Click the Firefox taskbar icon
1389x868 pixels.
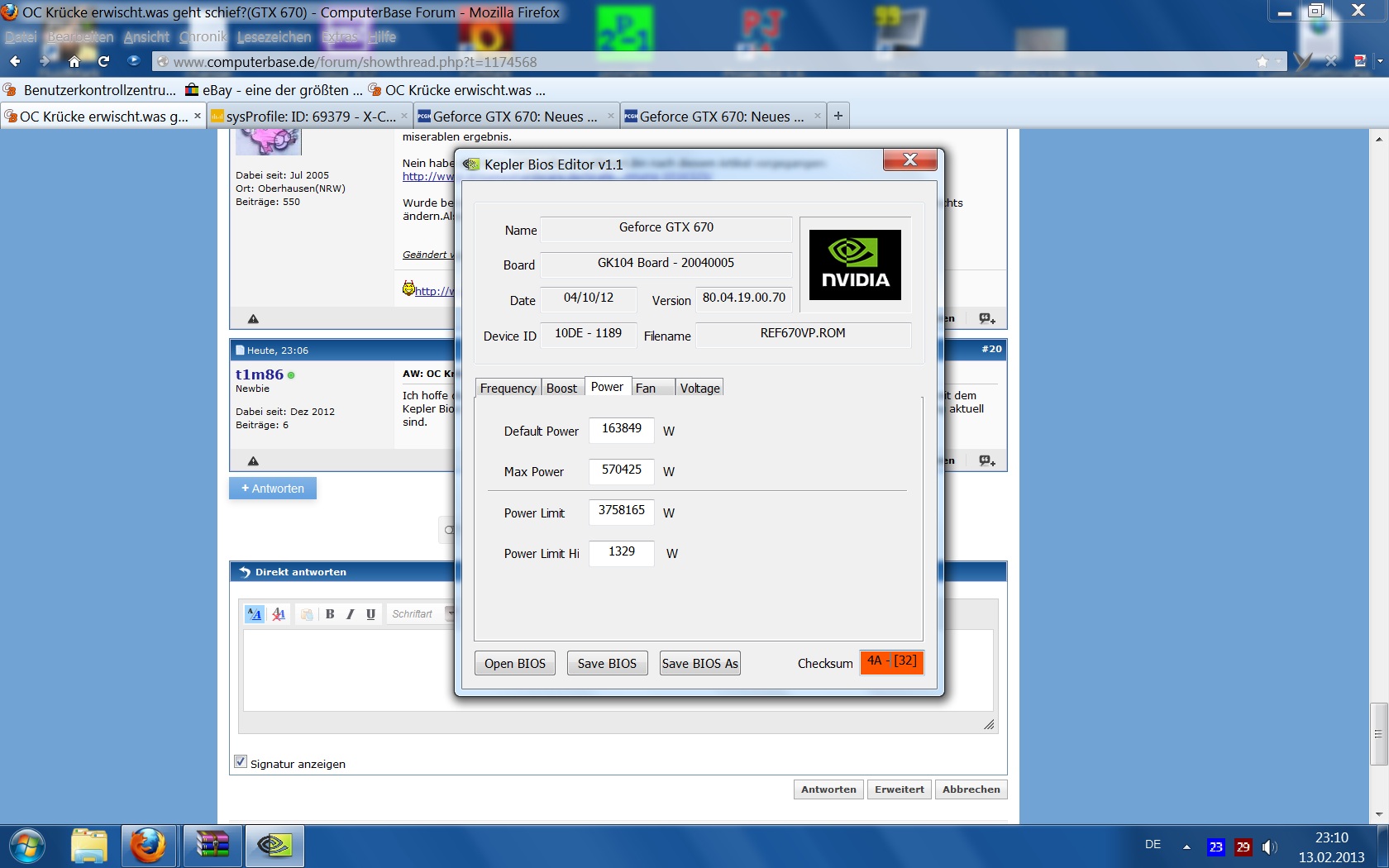[149, 847]
